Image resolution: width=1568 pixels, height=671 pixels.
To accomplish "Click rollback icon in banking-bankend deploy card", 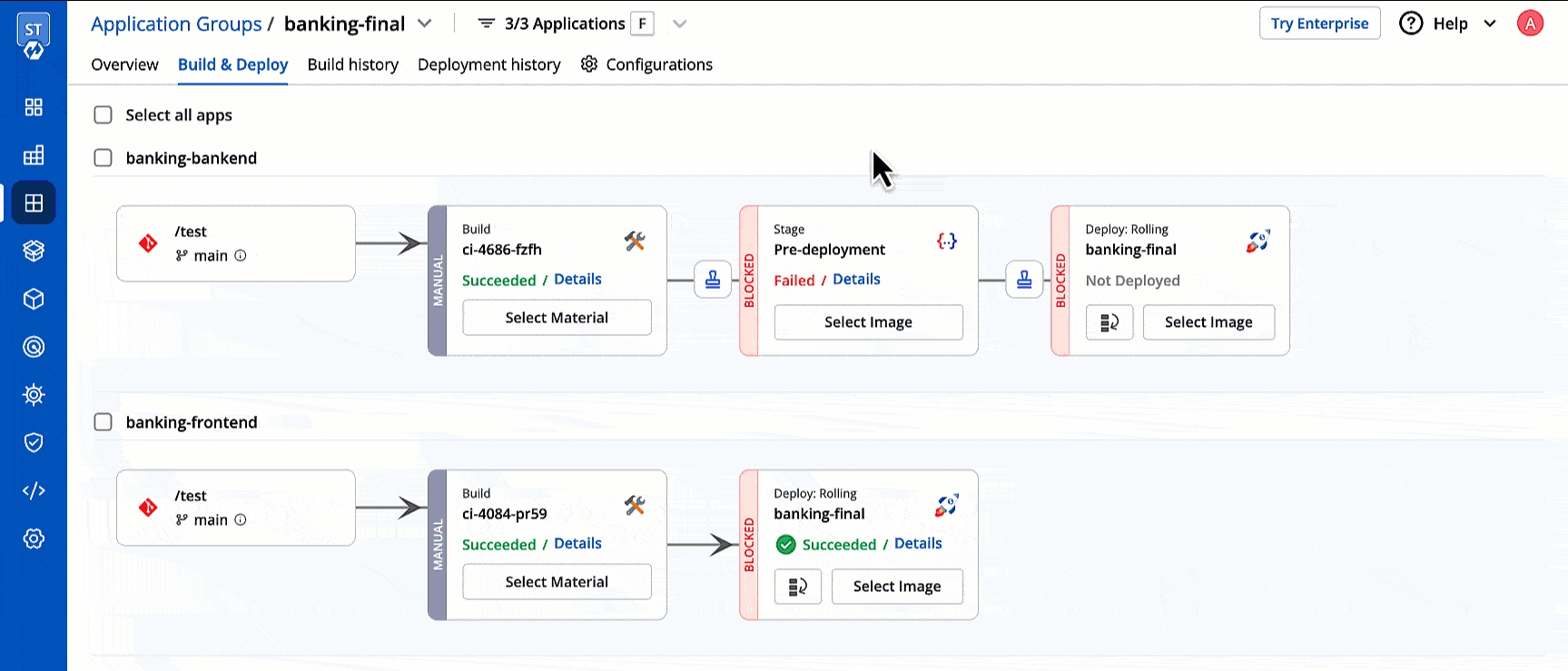I will tap(1109, 322).
